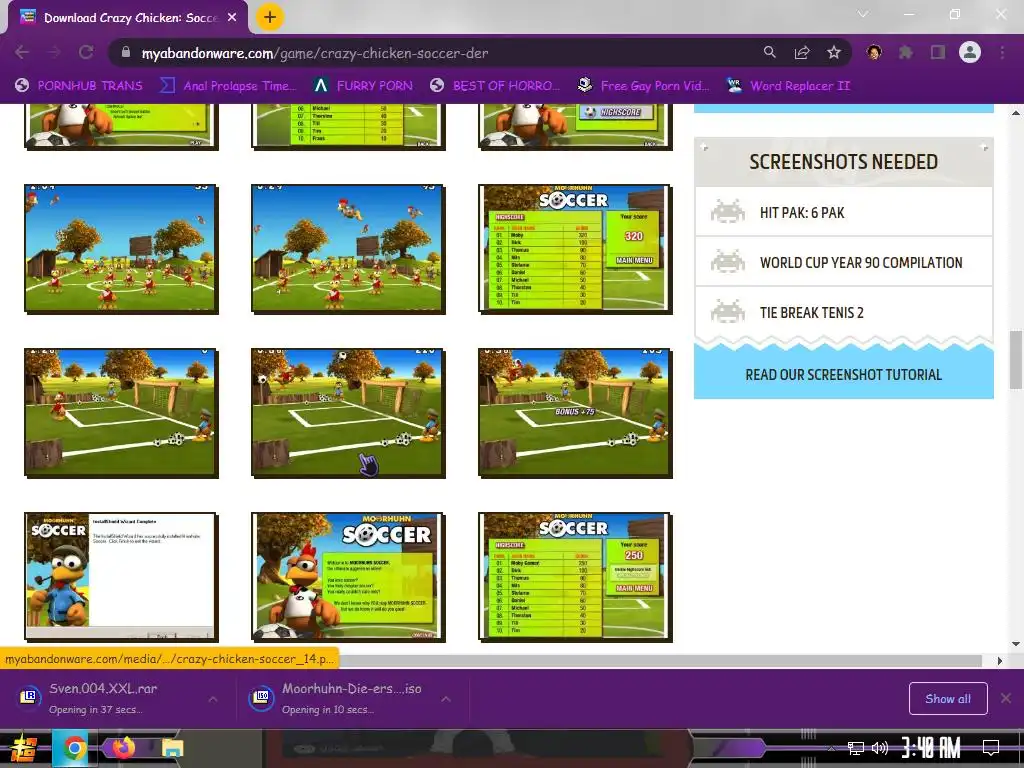Click the share page icon
Viewport: 1024px width, 768px height.
pos(801,52)
